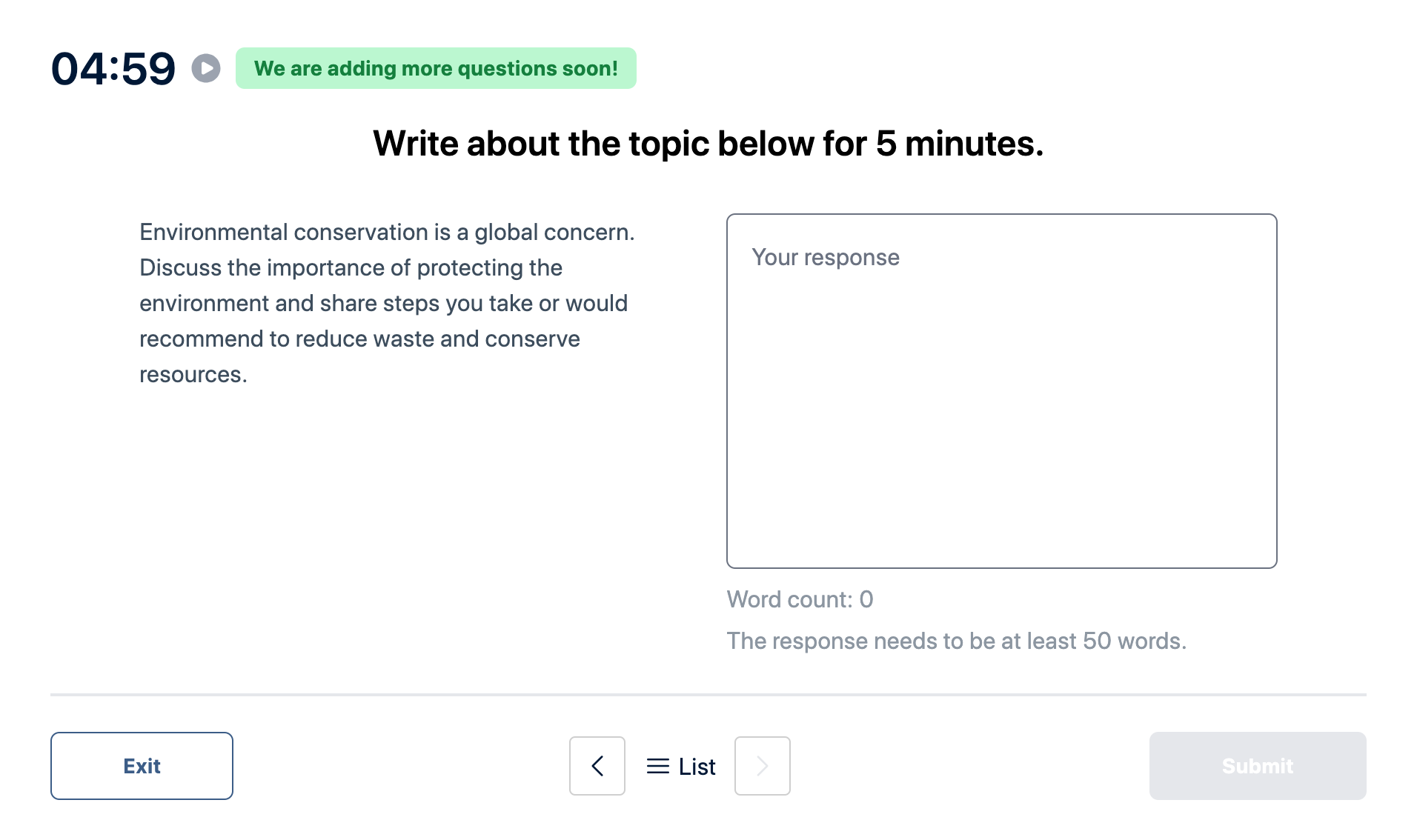Go to the next question arrow
Screen dimensions: 1417x840
[763, 766]
